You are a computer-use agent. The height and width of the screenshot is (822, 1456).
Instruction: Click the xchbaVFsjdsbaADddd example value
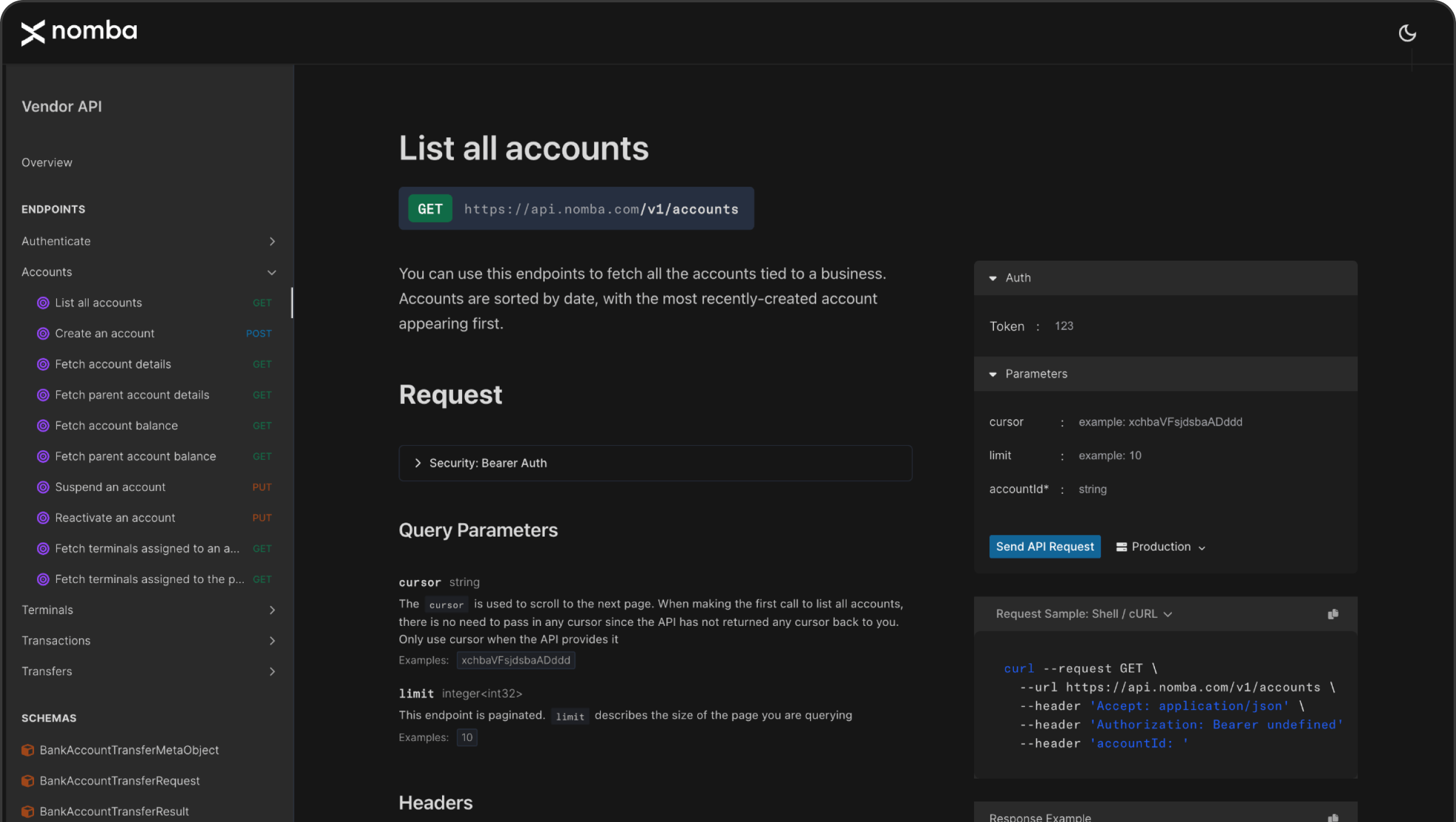click(515, 660)
